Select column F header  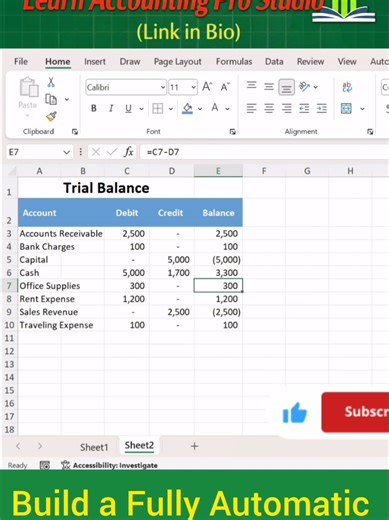click(x=264, y=171)
